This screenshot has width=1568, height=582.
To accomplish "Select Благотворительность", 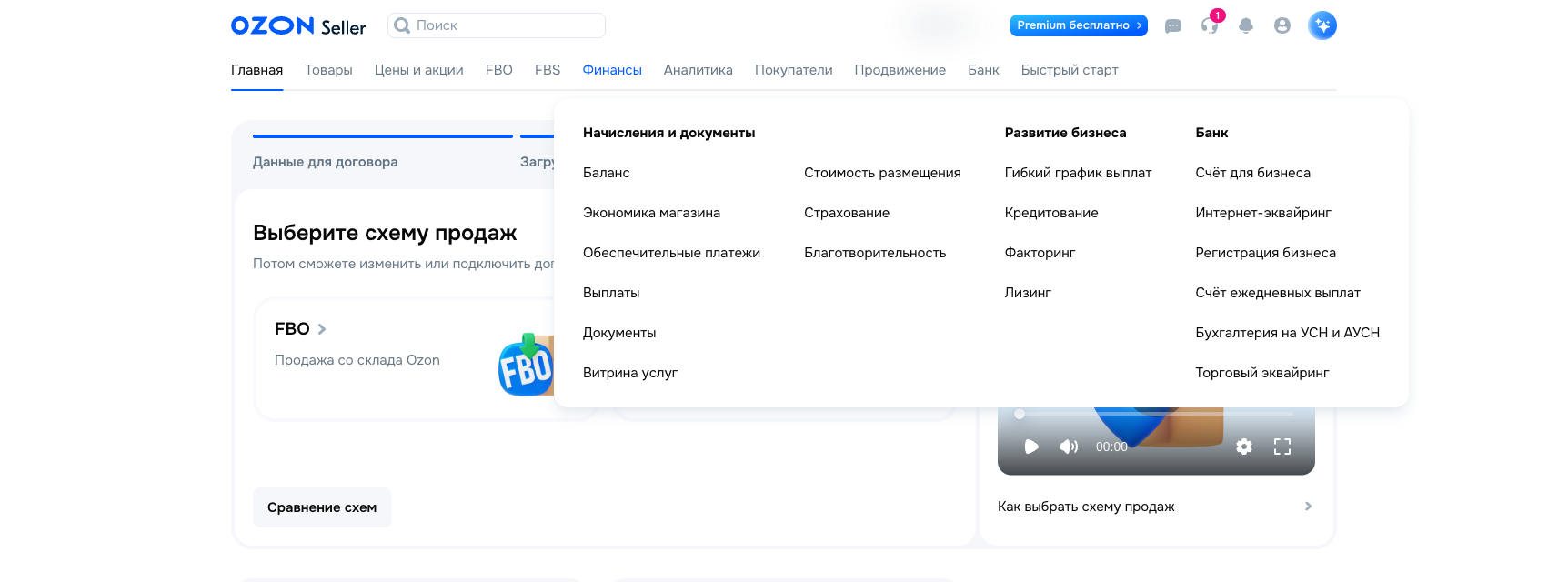I will (875, 253).
